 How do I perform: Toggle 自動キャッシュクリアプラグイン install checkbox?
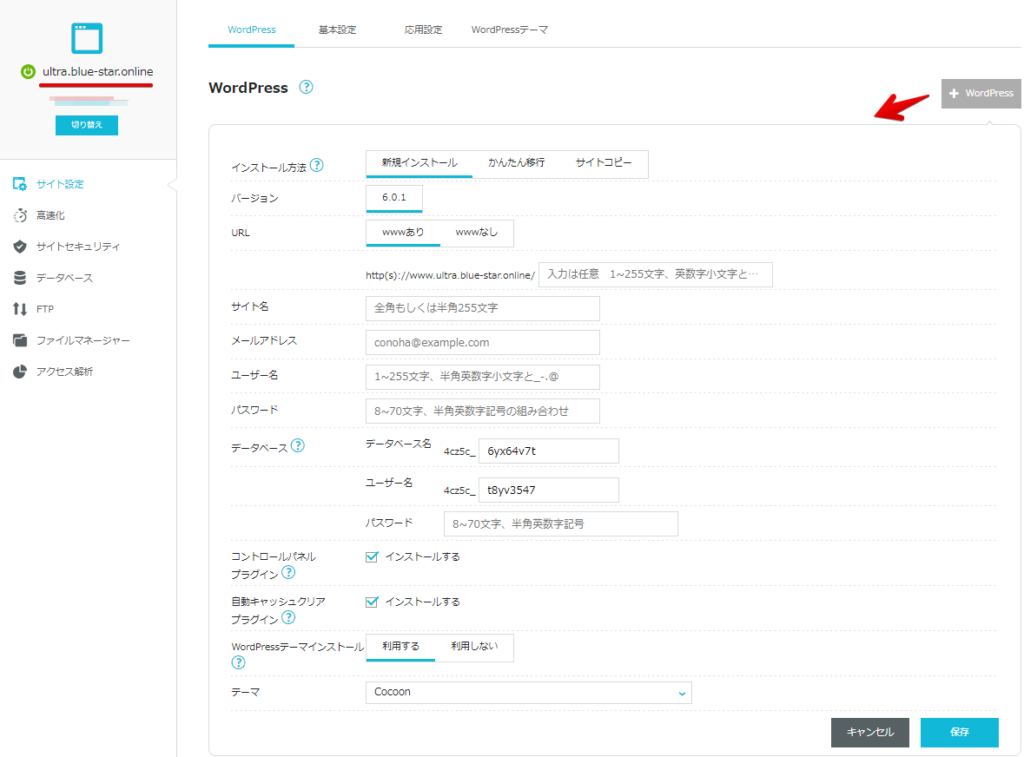[x=372, y=602]
